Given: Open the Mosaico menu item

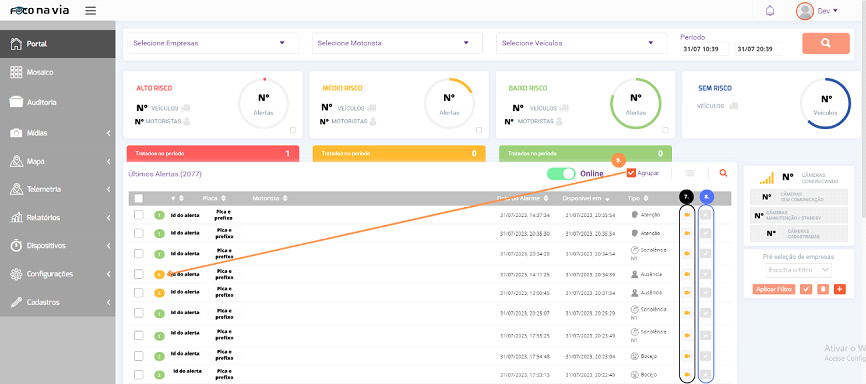Looking at the screenshot, I should pos(57,72).
